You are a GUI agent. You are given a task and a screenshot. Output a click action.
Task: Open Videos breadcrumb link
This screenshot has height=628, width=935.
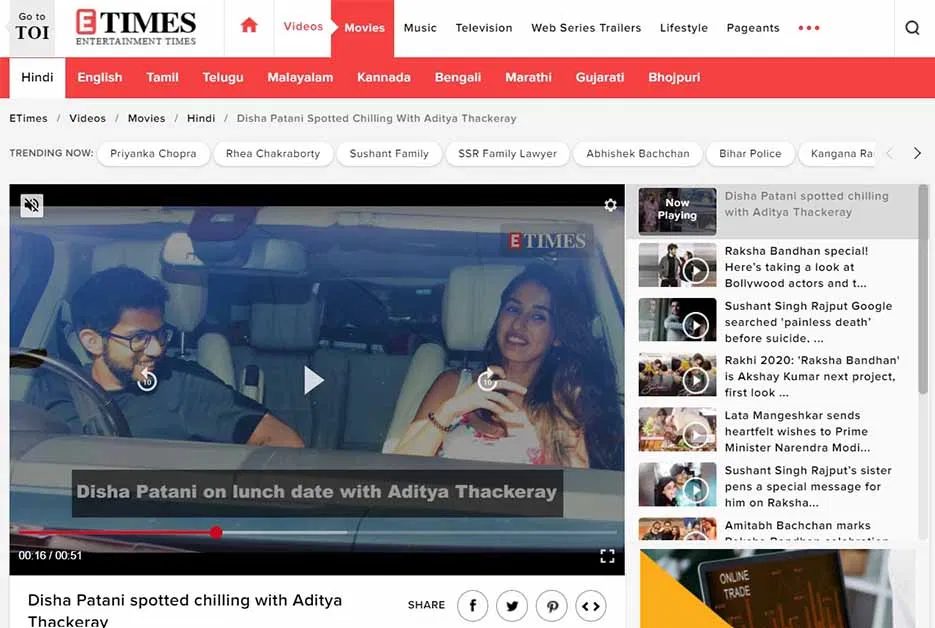[x=87, y=118]
